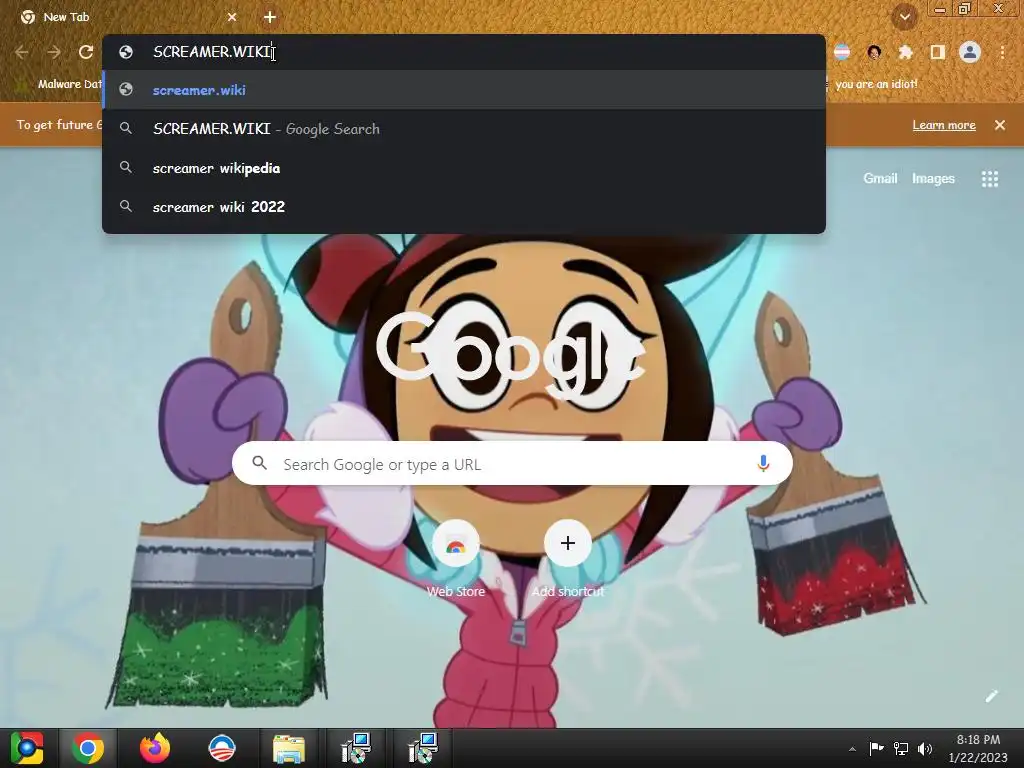Image resolution: width=1024 pixels, height=768 pixels.
Task: Minimize the Chrome window
Action: tap(940, 8)
